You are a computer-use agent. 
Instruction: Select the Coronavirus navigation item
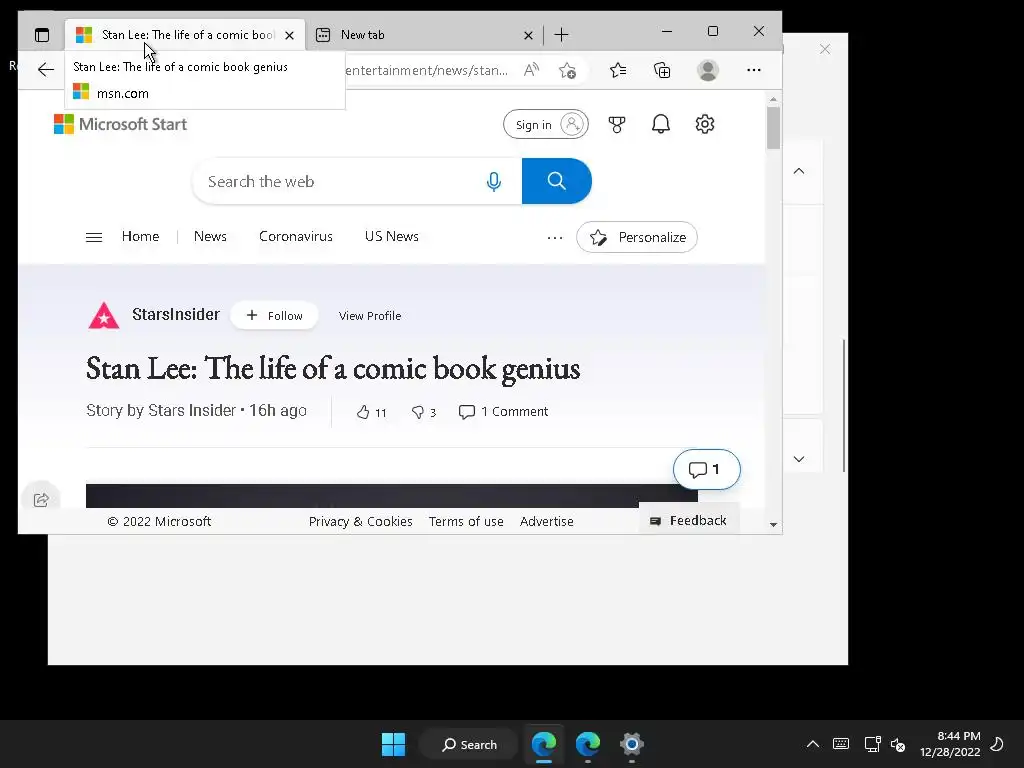(x=296, y=236)
